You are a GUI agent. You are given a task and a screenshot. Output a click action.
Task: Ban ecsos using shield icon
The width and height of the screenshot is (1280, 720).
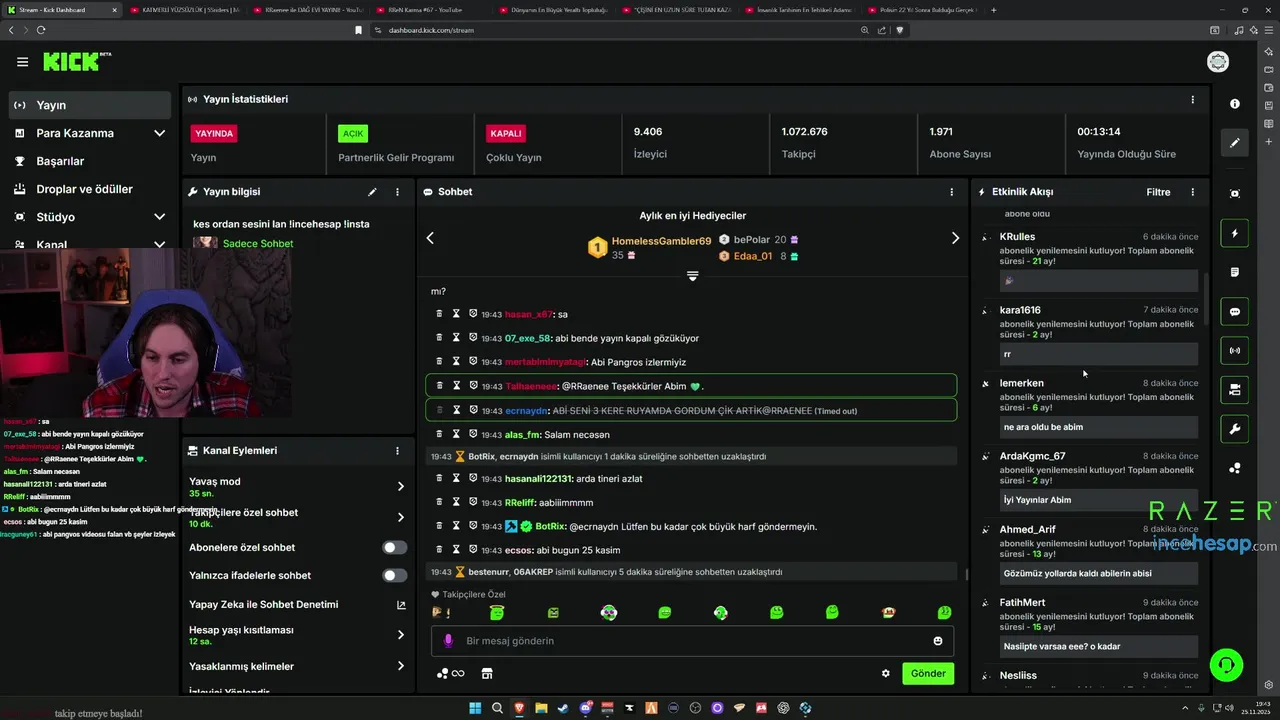473,550
